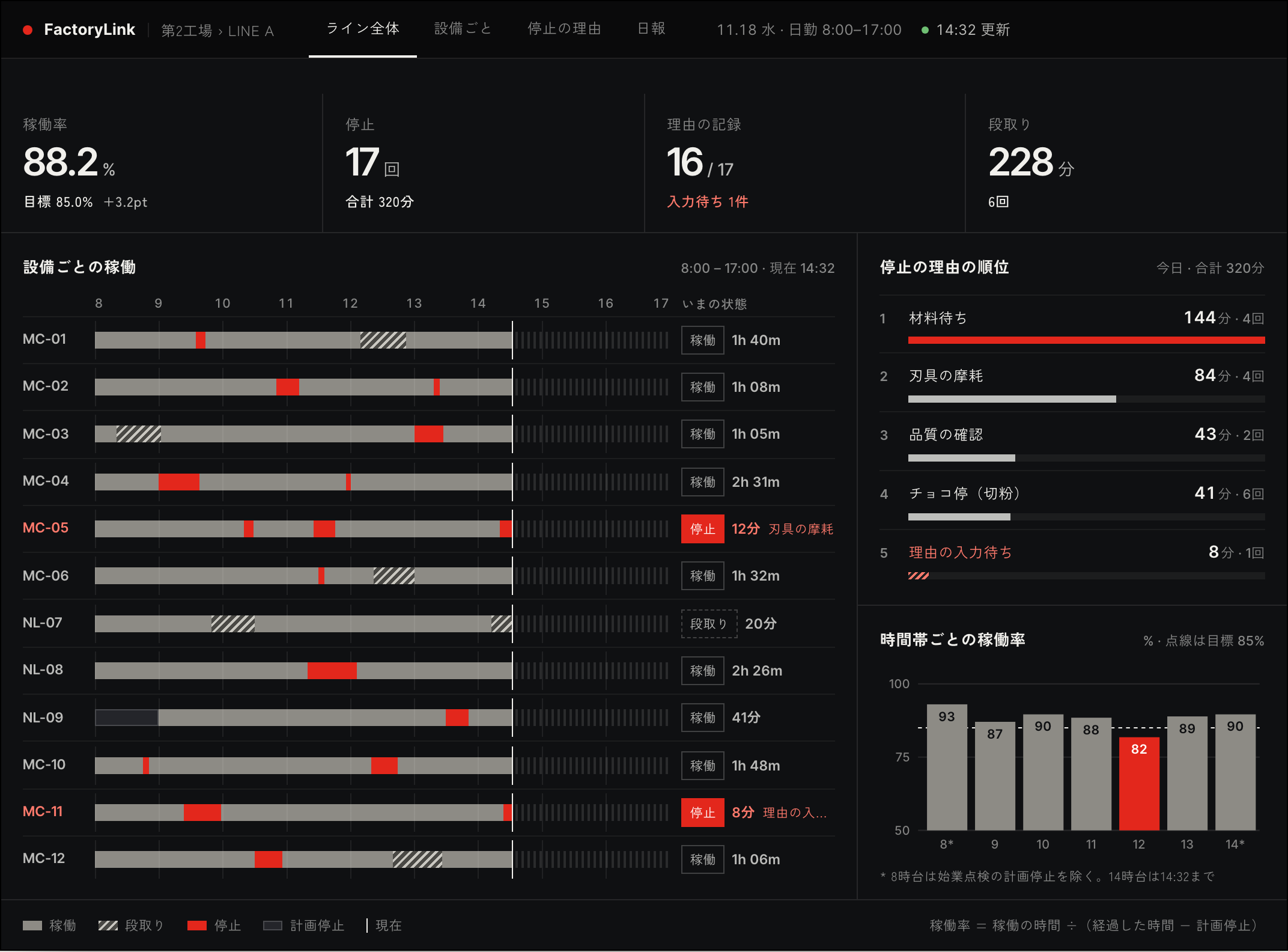
Task: Click the 入力待ち 1件 warning
Action: pyautogui.click(x=708, y=202)
